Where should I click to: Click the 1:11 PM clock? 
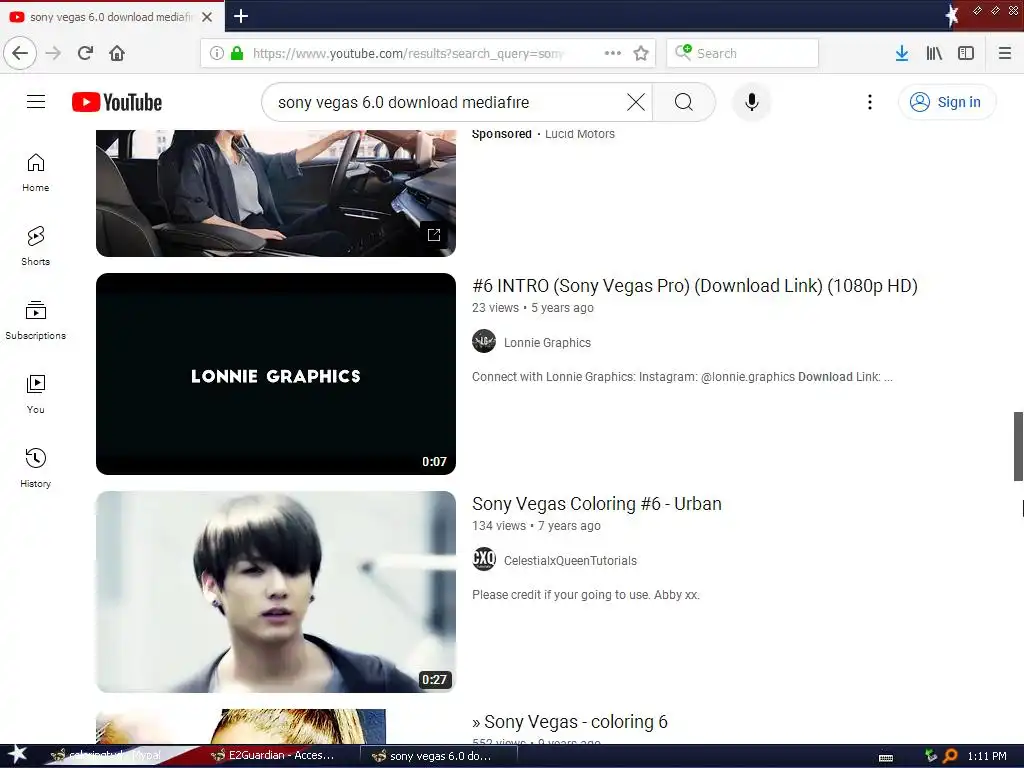pos(987,756)
